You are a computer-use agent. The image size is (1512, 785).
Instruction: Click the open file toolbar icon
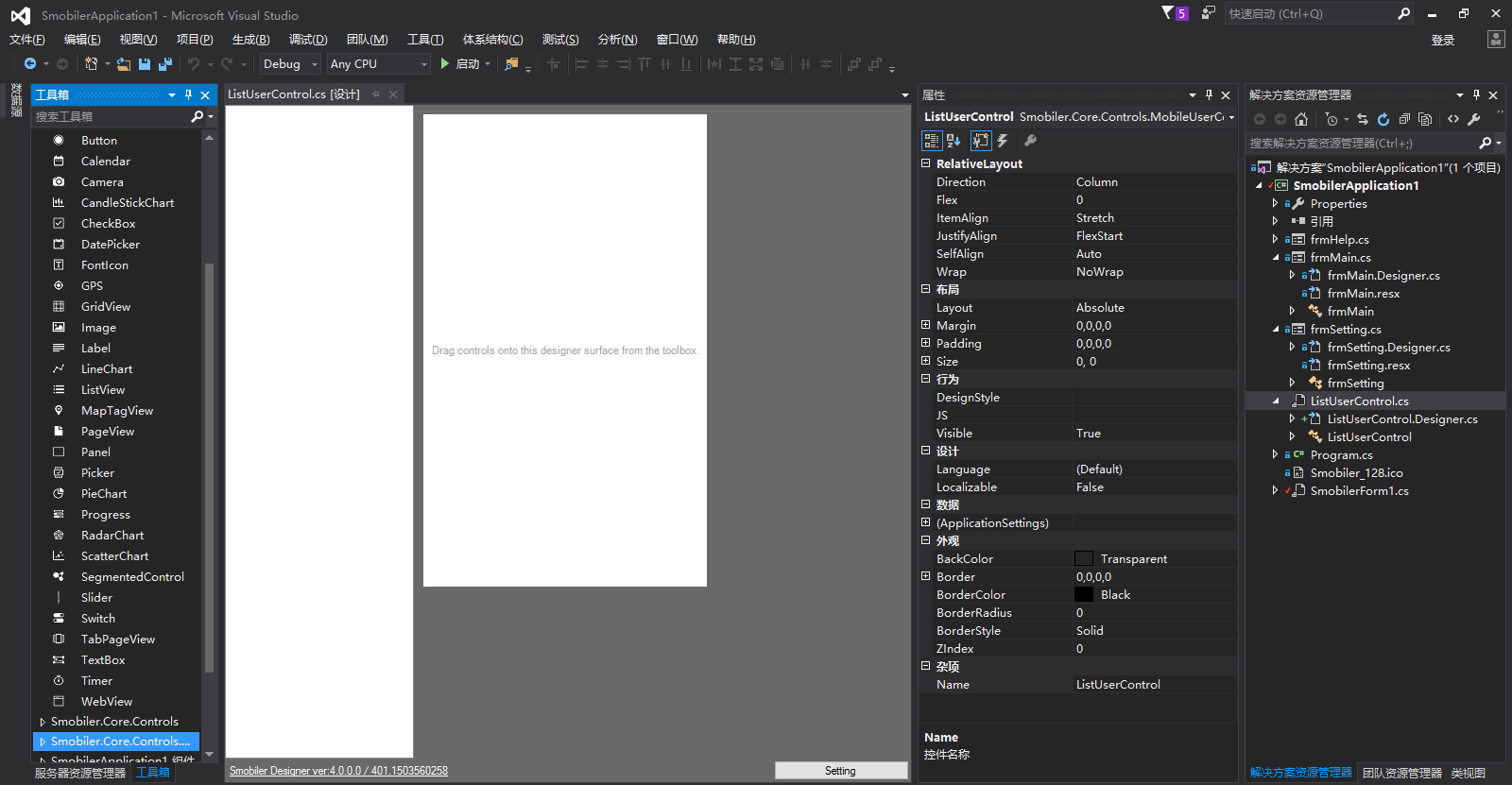124,63
